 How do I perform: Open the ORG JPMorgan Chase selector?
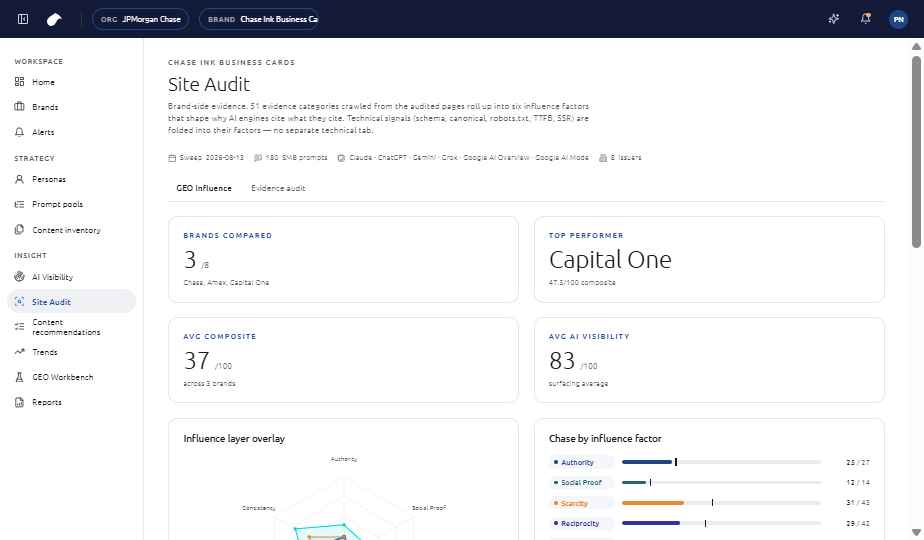tap(140, 19)
